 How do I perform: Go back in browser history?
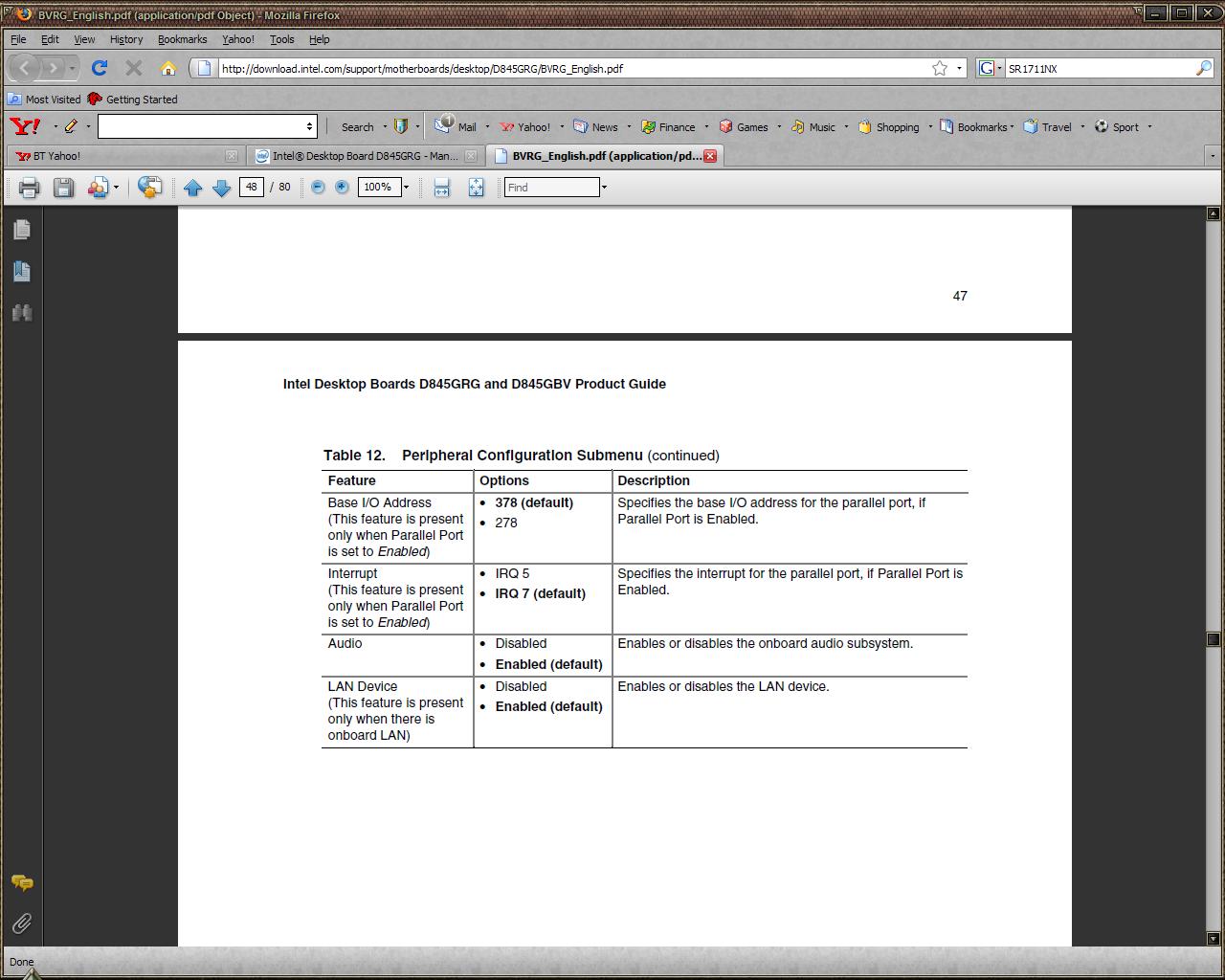(x=25, y=68)
